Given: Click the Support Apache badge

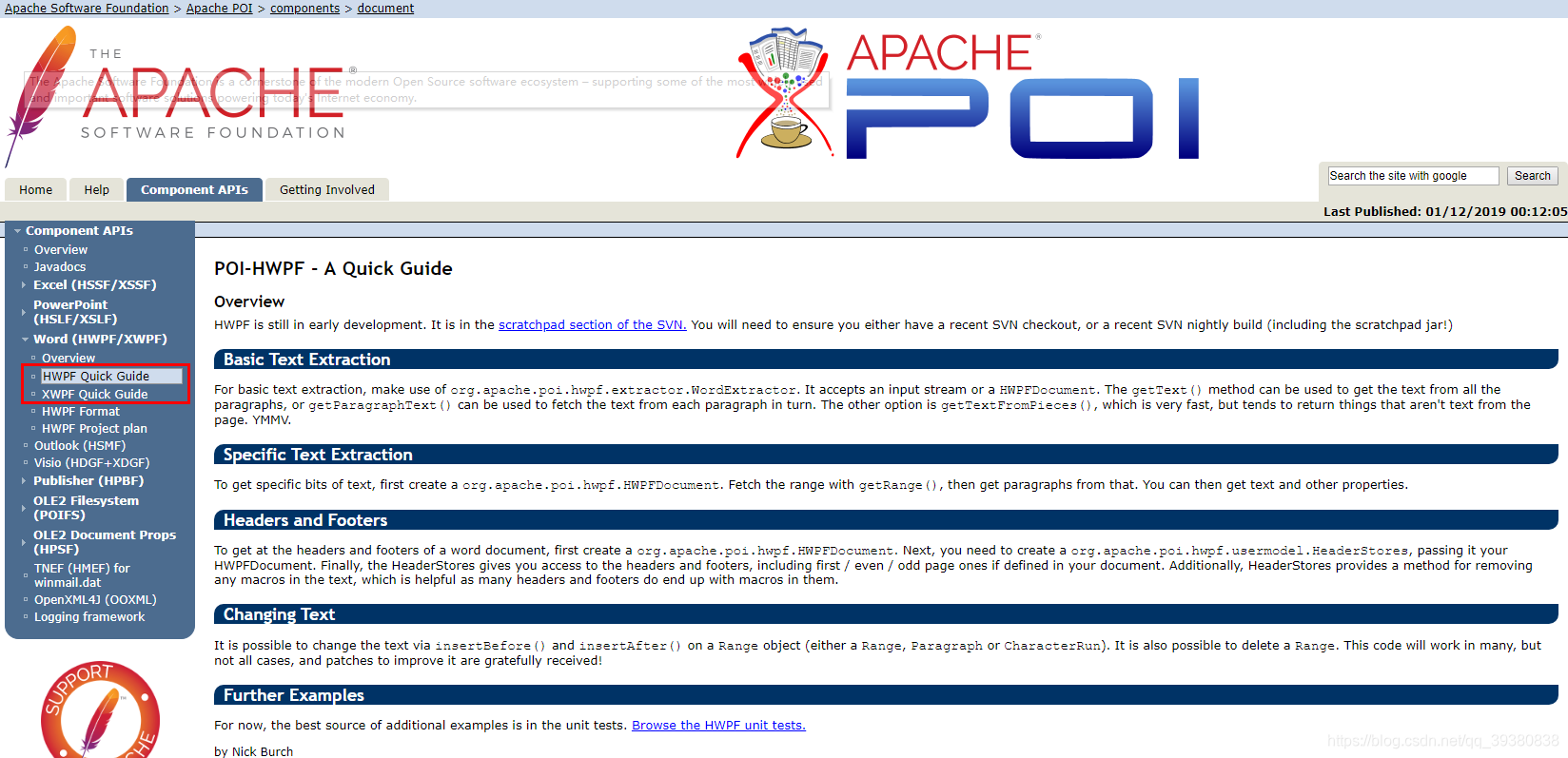Looking at the screenshot, I should pos(100,709).
